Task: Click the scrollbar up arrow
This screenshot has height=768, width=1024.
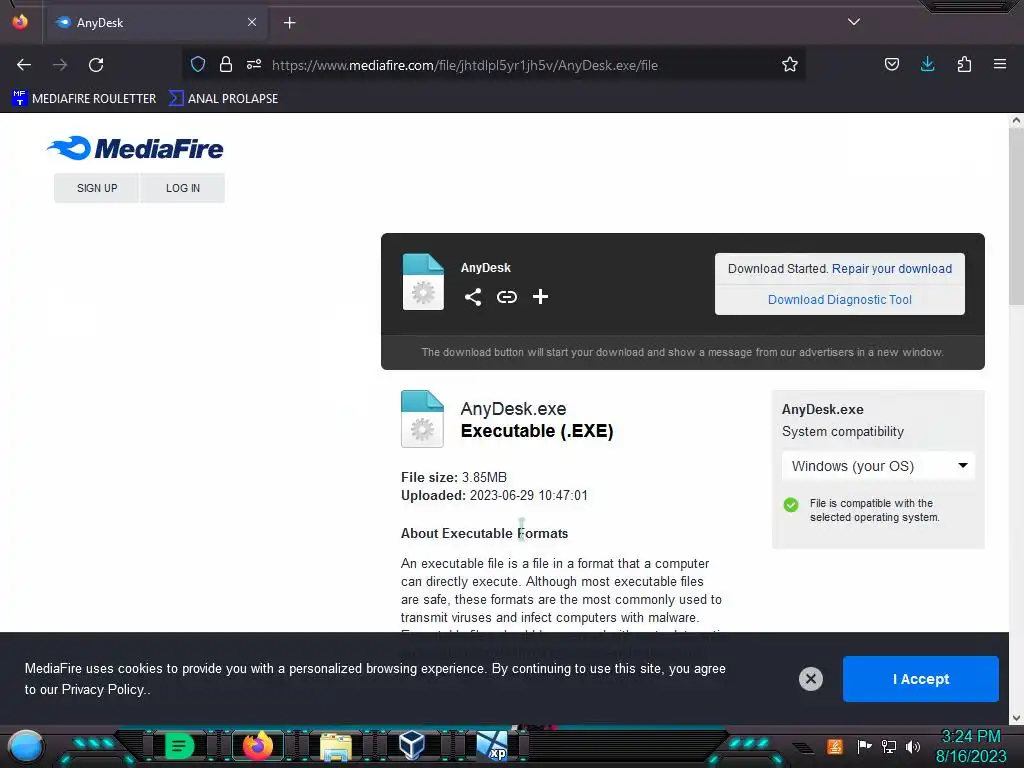Action: pyautogui.click(x=1016, y=120)
